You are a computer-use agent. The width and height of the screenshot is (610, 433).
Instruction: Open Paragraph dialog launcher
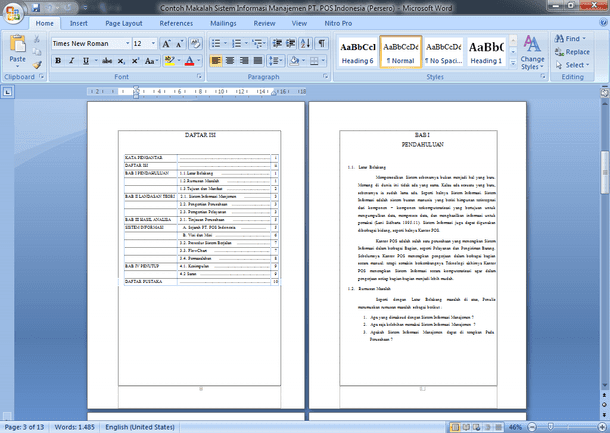coord(326,77)
